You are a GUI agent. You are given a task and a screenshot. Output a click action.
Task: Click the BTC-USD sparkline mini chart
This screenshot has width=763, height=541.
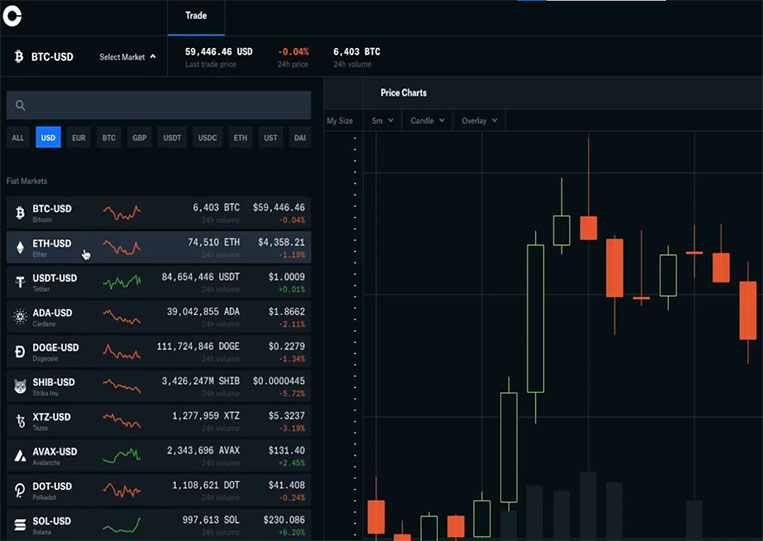pos(122,213)
